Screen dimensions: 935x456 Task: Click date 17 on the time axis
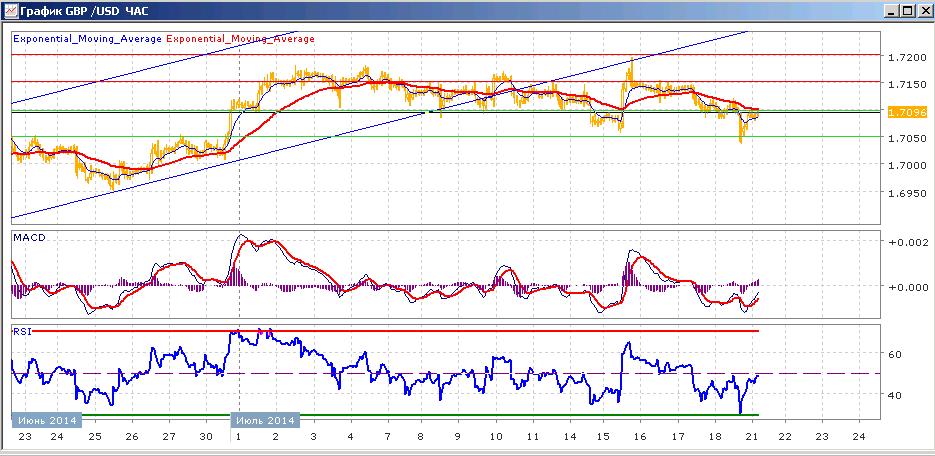(677, 436)
